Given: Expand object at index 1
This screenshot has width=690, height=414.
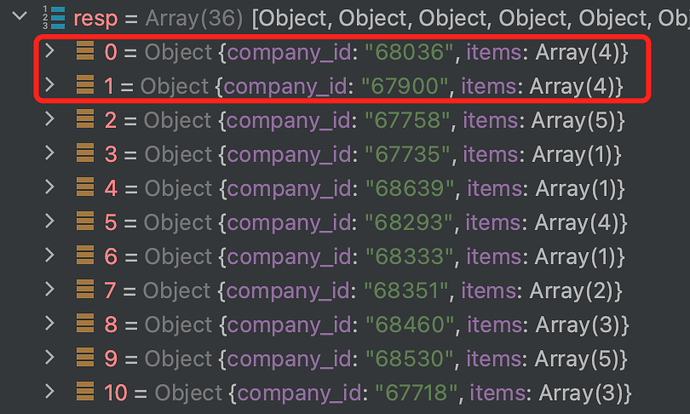Looking at the screenshot, I should (x=49, y=86).
